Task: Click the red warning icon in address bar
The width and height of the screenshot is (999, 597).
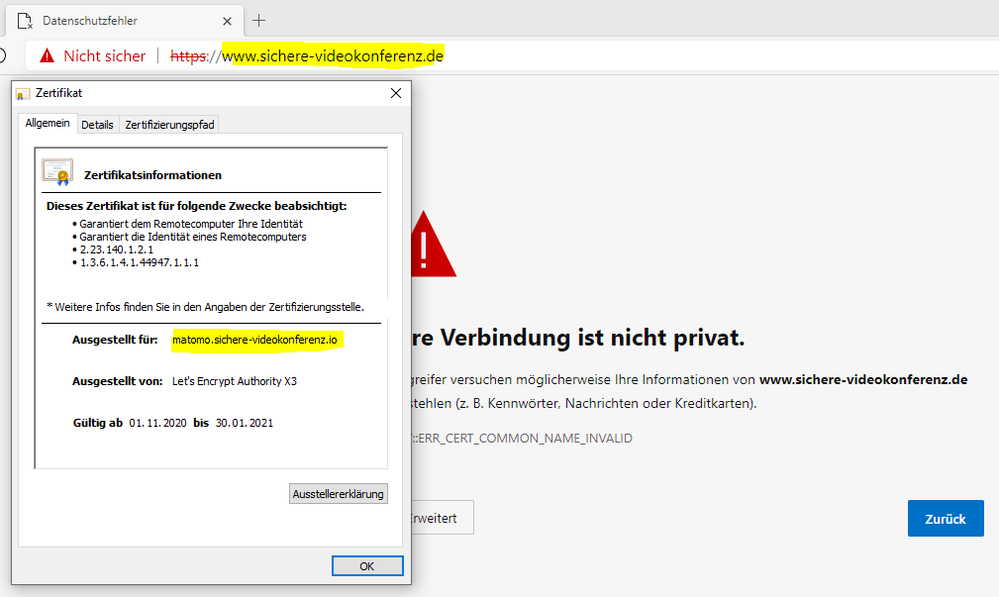Action: point(46,56)
